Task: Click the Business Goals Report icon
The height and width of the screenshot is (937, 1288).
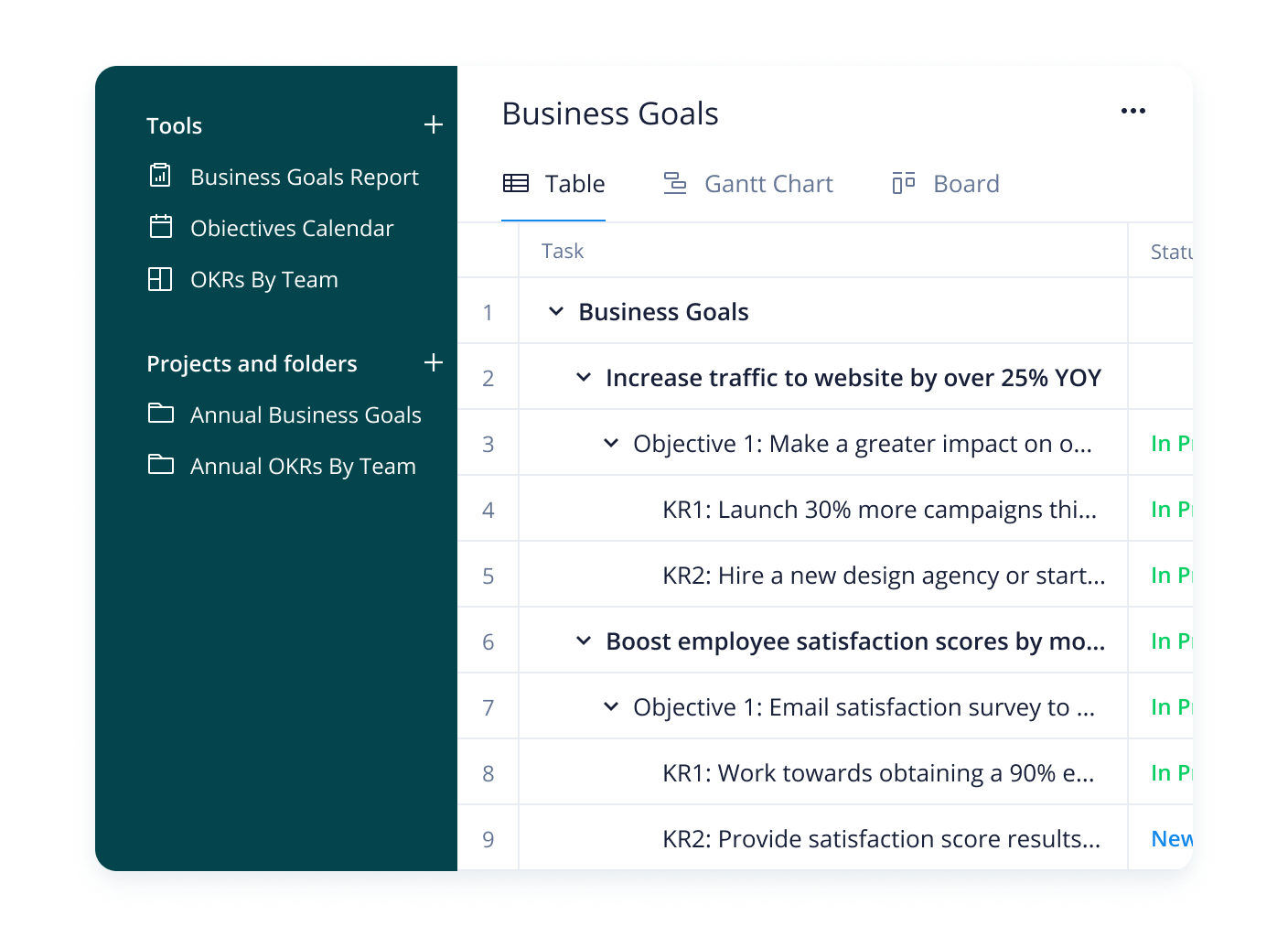Action: tap(160, 176)
